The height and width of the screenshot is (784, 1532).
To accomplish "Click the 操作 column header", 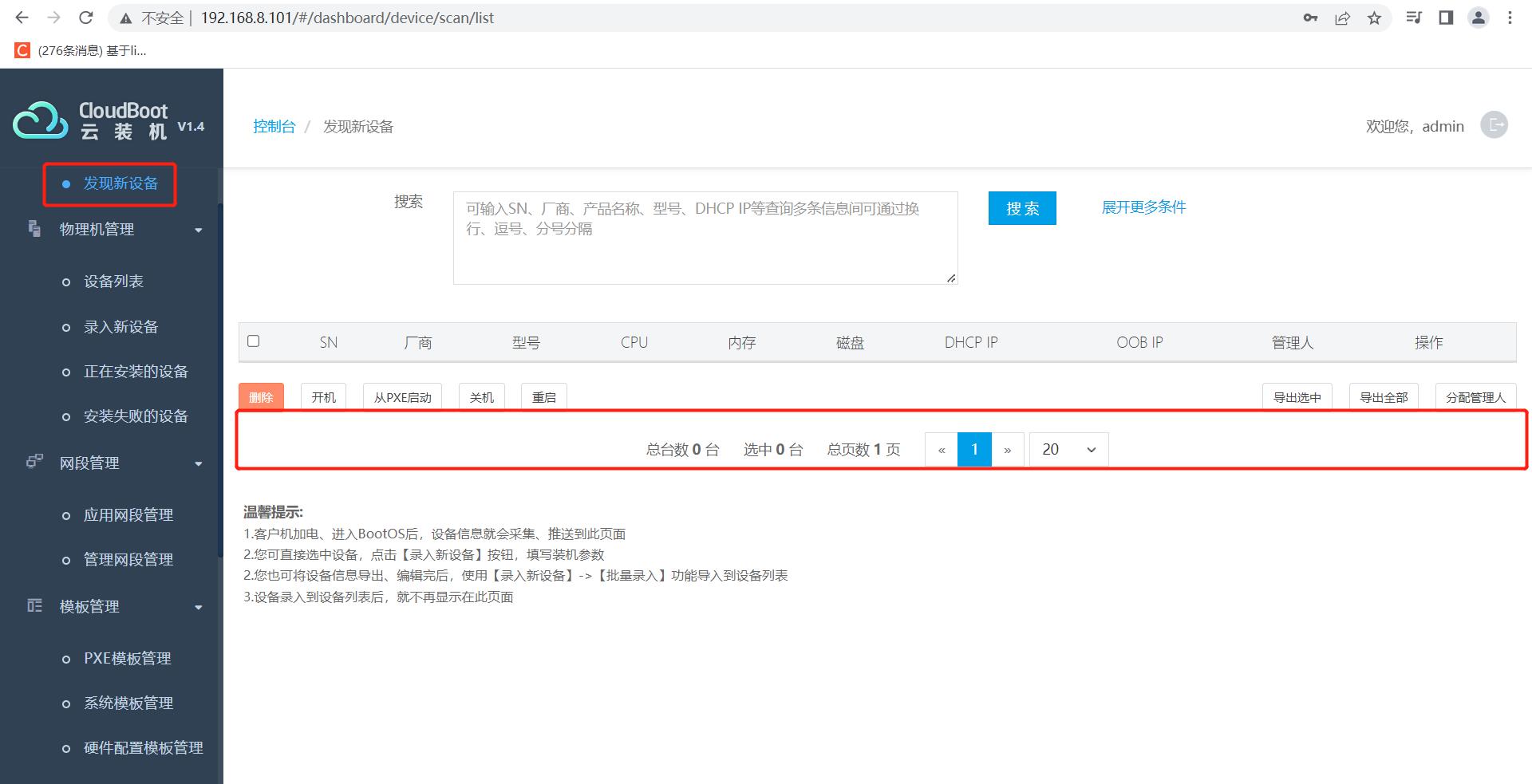I will [x=1429, y=342].
